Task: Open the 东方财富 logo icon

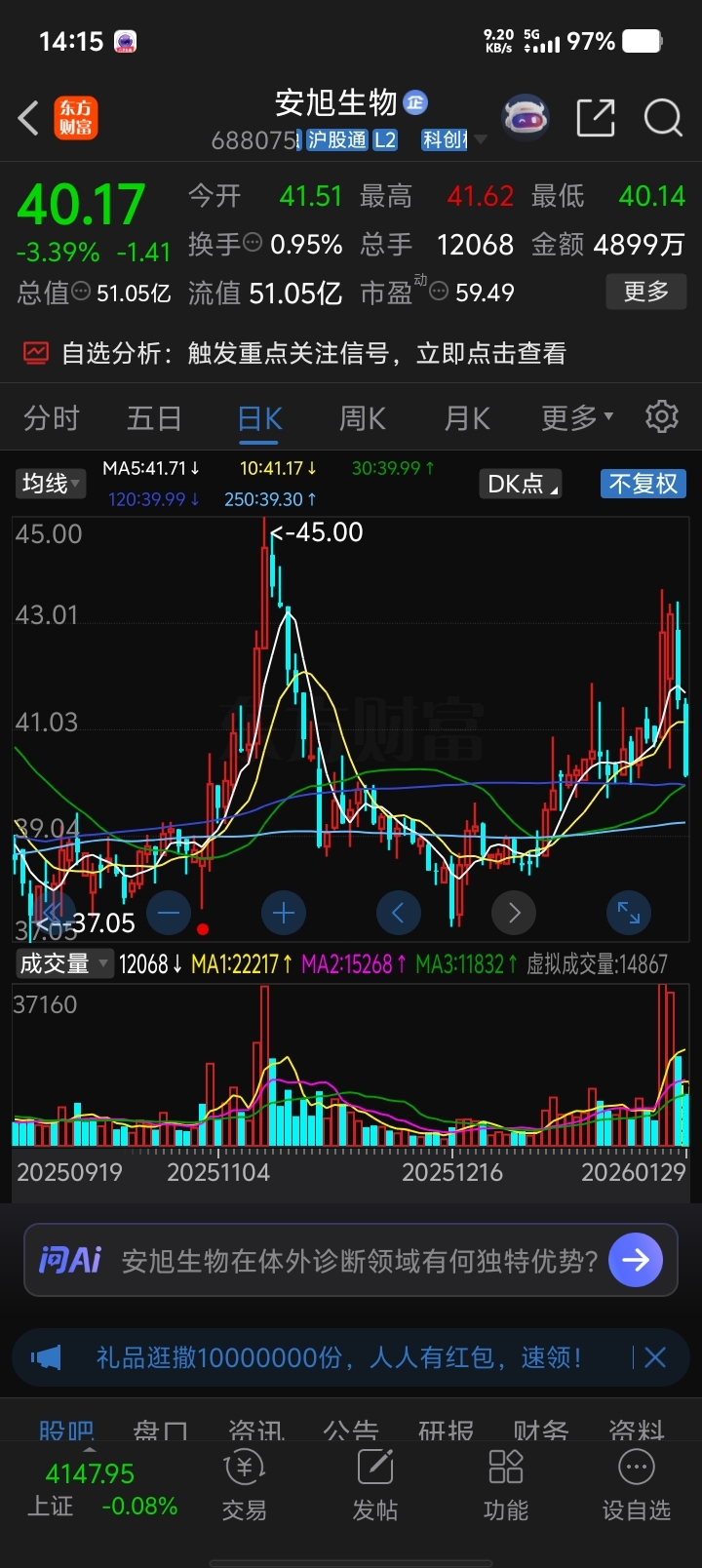Action: pos(76,118)
